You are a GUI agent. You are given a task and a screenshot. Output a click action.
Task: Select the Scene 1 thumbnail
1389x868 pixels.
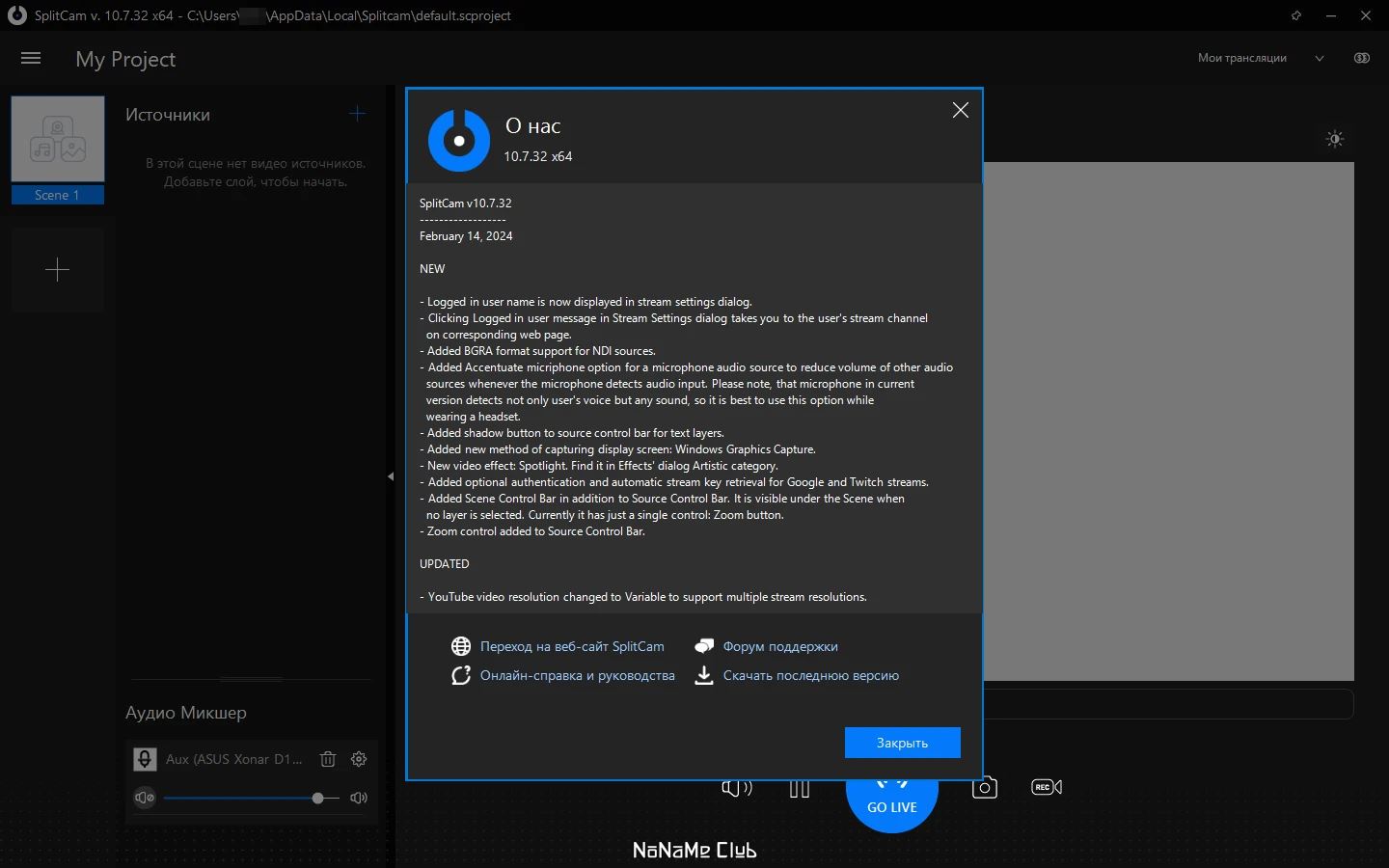tap(58, 149)
